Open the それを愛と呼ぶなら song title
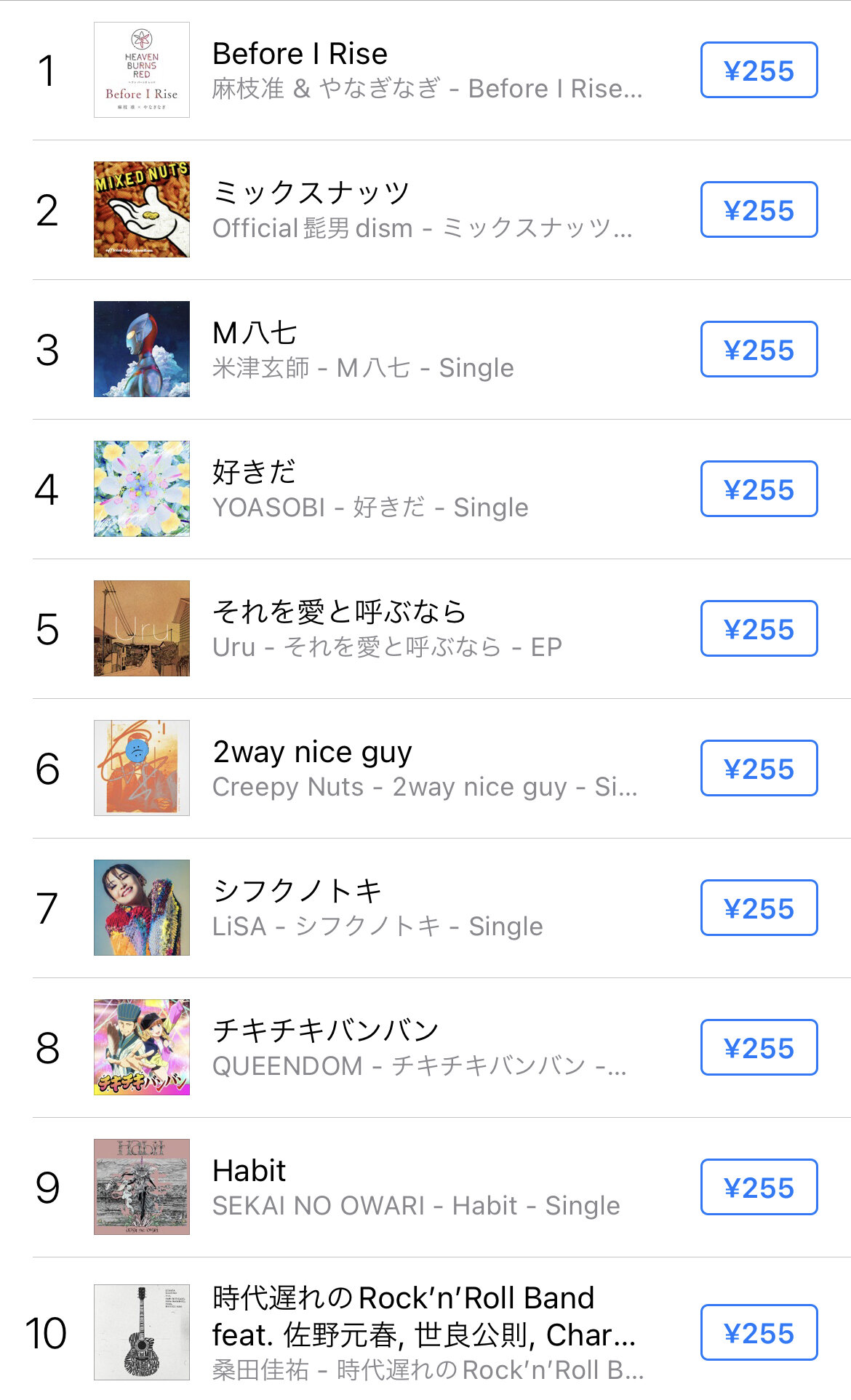The height and width of the screenshot is (1400, 851). pos(339,612)
